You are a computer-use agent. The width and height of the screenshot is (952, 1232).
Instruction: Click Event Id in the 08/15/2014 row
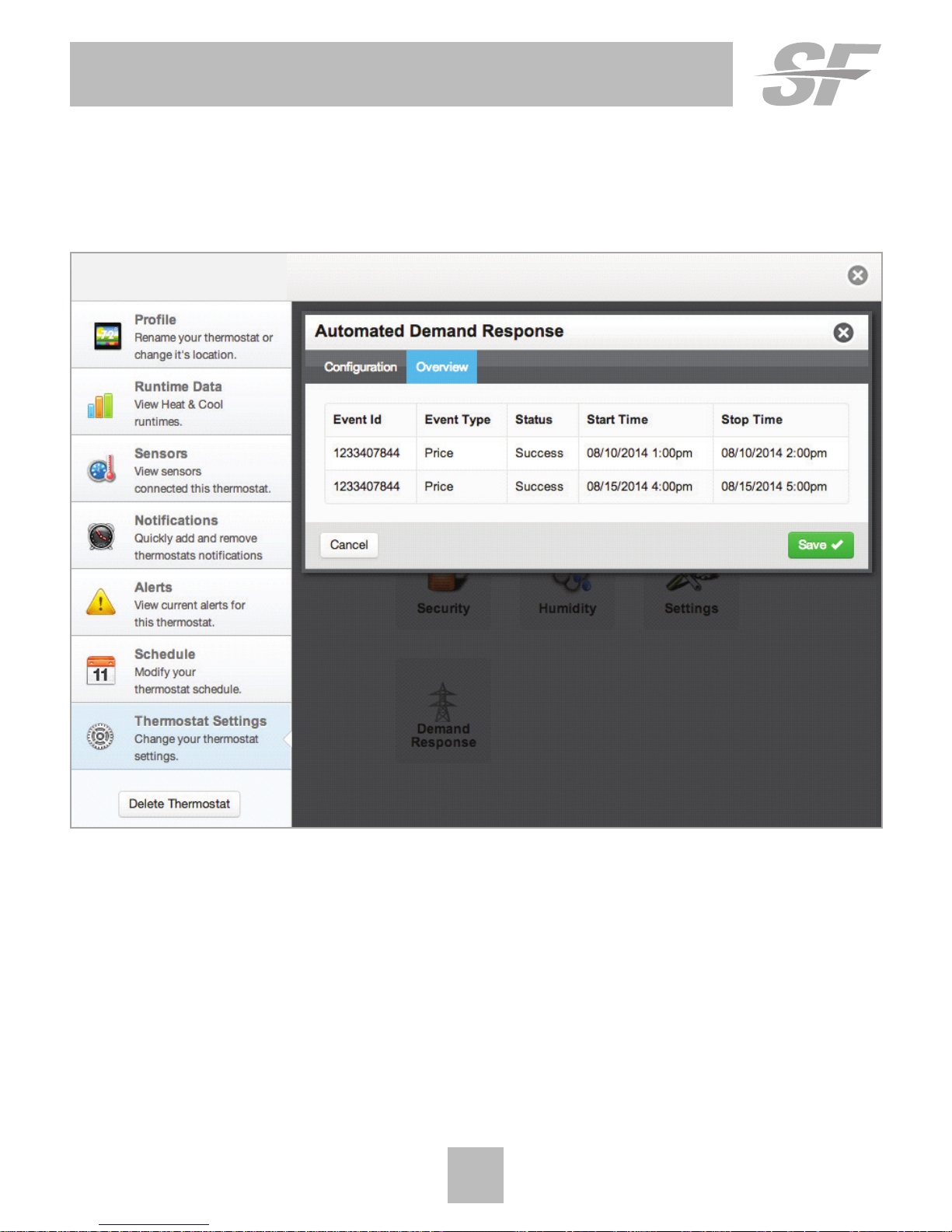367,487
